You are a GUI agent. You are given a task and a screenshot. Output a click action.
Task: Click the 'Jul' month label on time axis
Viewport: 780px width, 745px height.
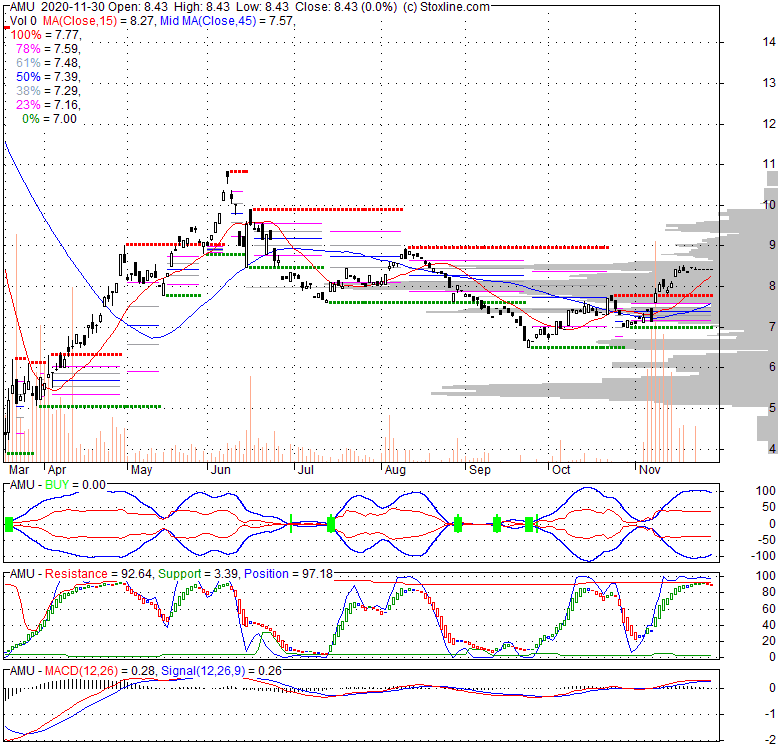coord(305,470)
